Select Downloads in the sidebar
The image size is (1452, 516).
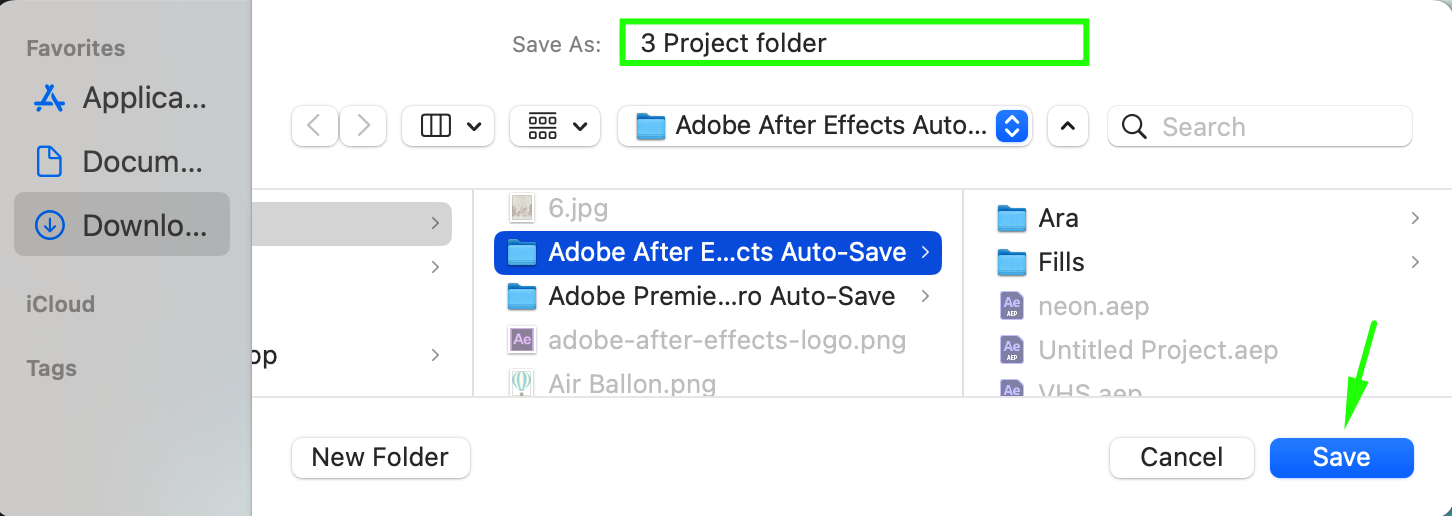coord(122,225)
